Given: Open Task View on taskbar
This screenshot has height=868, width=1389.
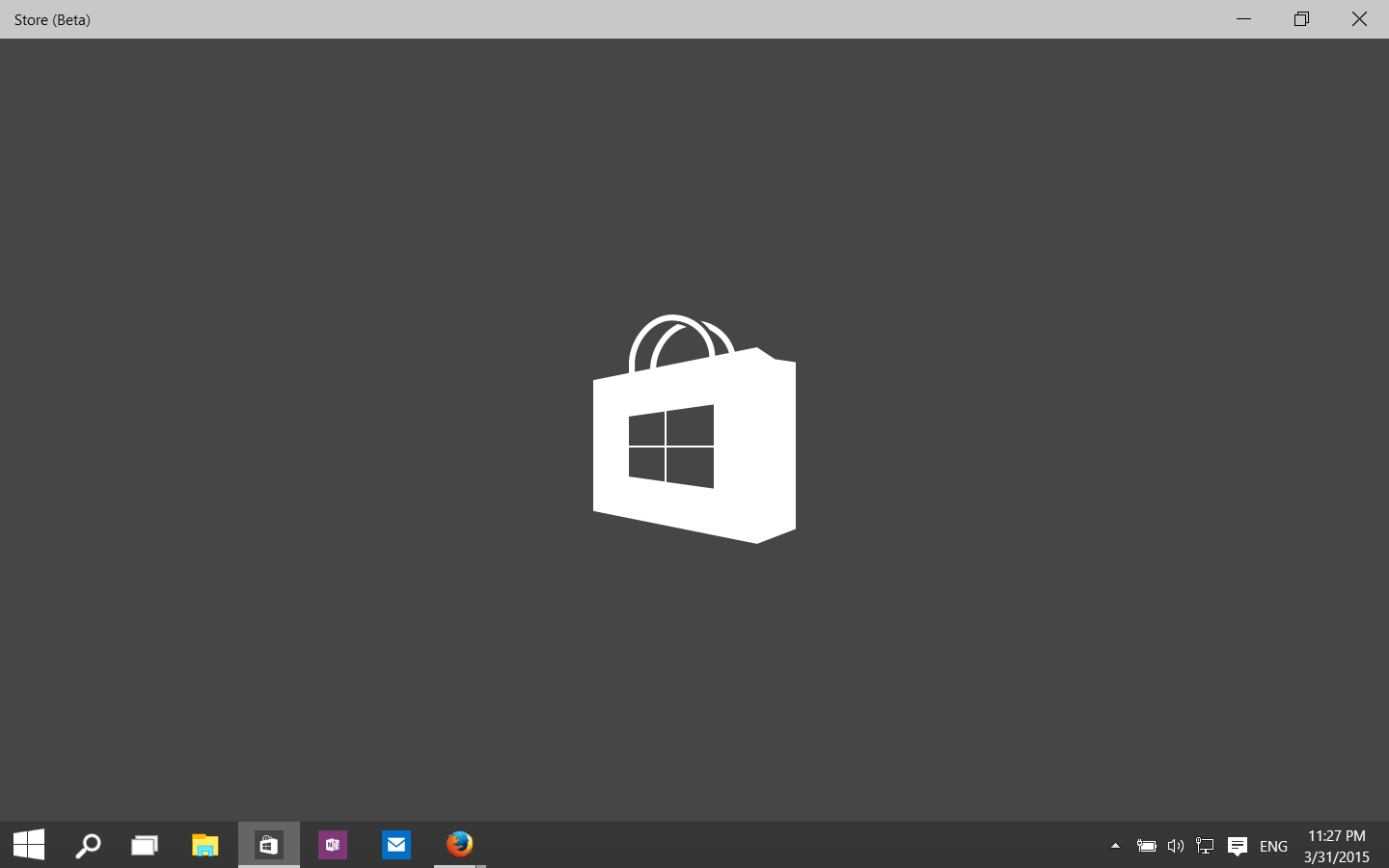Looking at the screenshot, I should pyautogui.click(x=145, y=846).
